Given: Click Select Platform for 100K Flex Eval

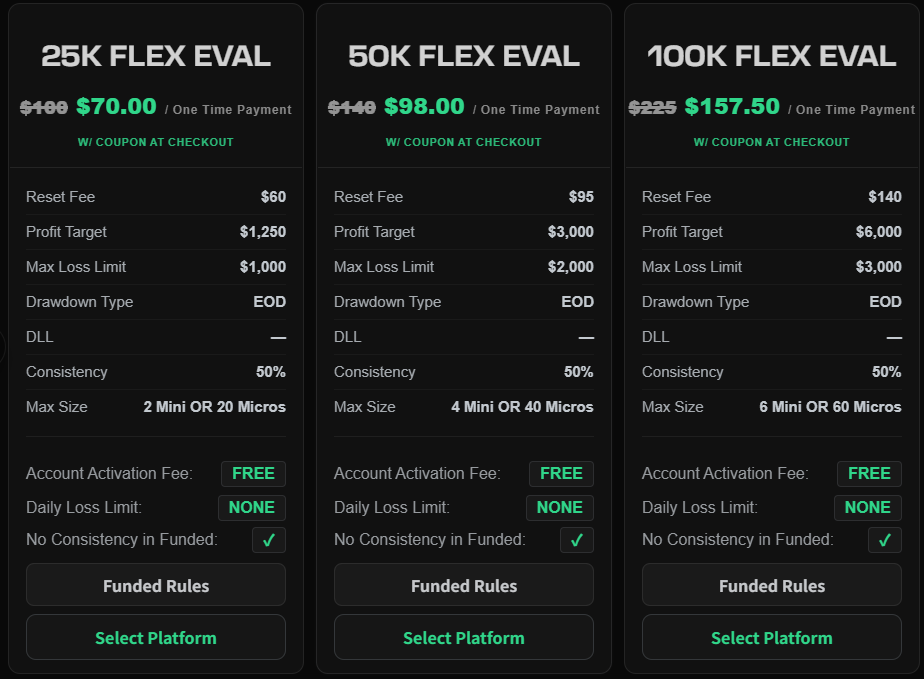Looking at the screenshot, I should (x=772, y=637).
